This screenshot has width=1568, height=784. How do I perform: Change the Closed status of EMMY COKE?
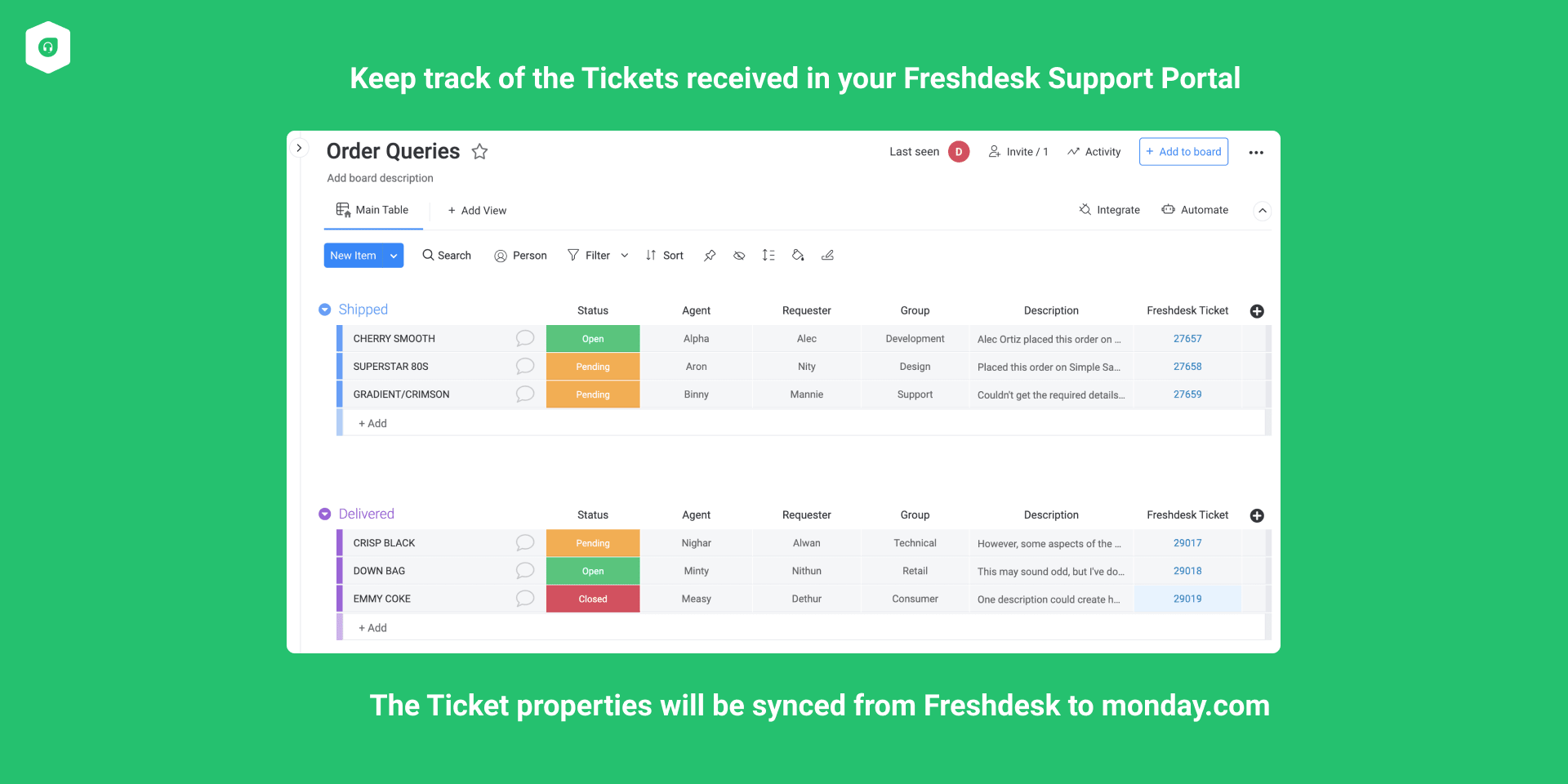[x=593, y=599]
